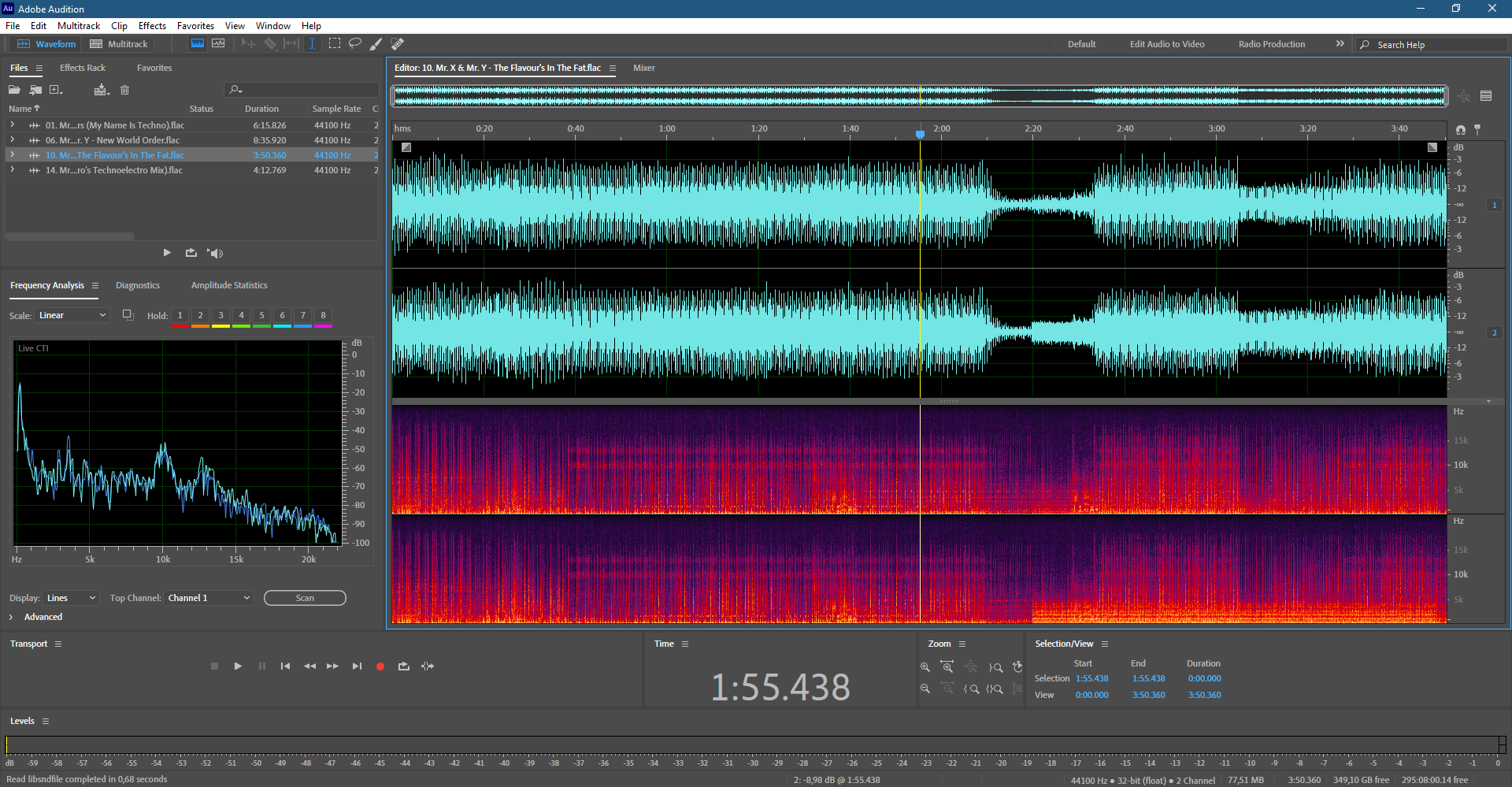Open the Effects menu
Screen dimensions: 1512x787
[x=152, y=26]
